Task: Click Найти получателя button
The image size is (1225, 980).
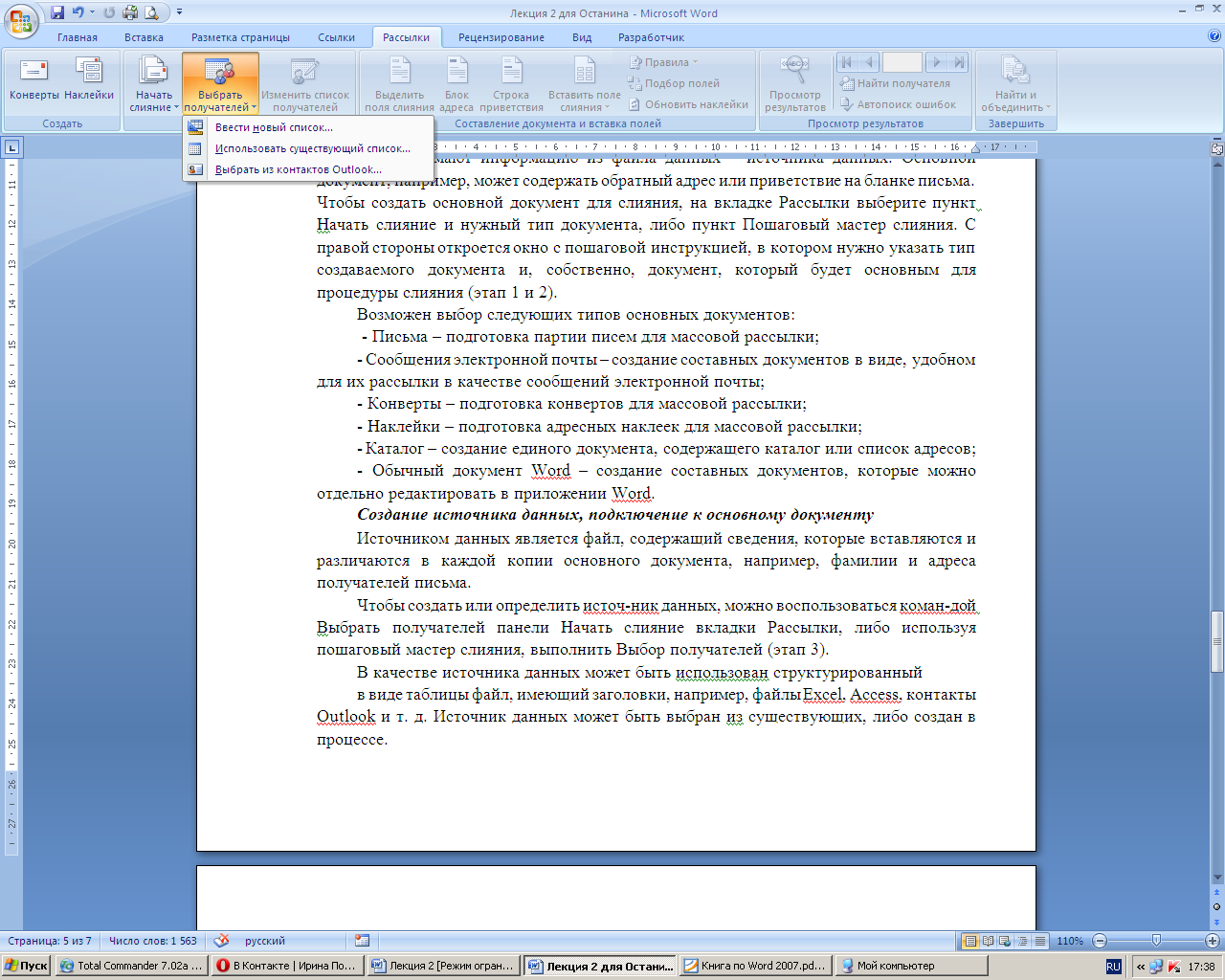Action: 895,83
